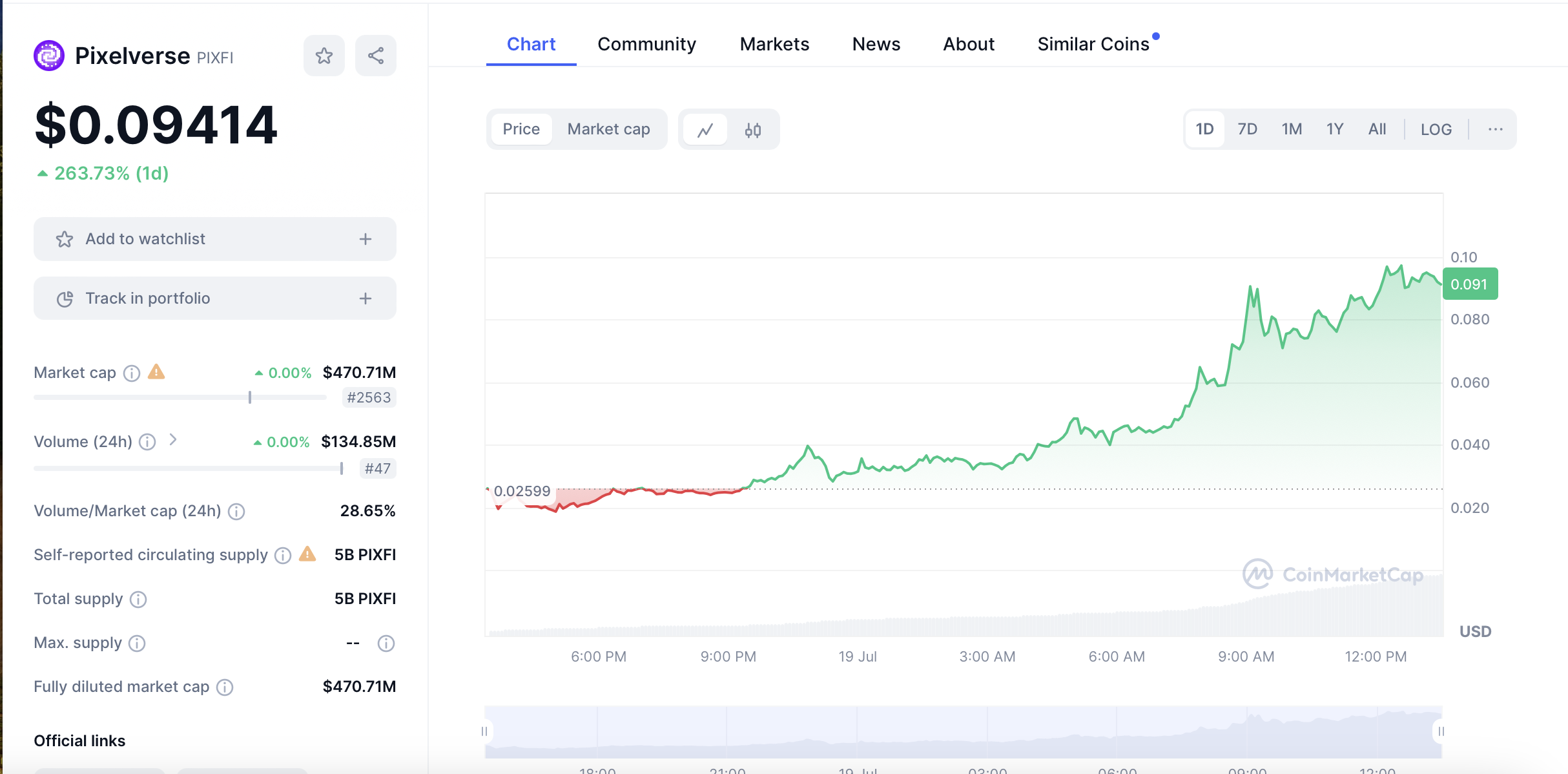Click Market cap info icon
1568x774 pixels.
click(x=132, y=373)
